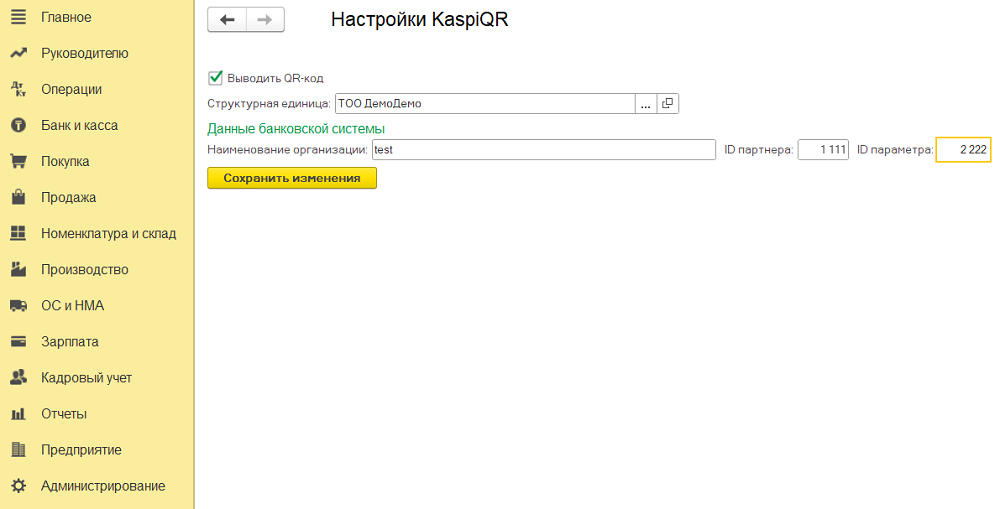Click the Настройки KaspiQR title
This screenshot has height=509, width=1000.
tap(420, 20)
